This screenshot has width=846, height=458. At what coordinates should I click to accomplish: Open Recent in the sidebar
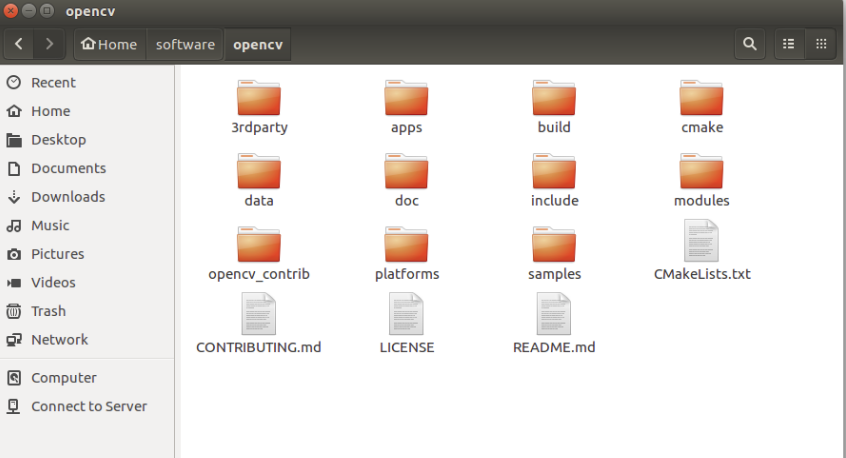coord(87,83)
